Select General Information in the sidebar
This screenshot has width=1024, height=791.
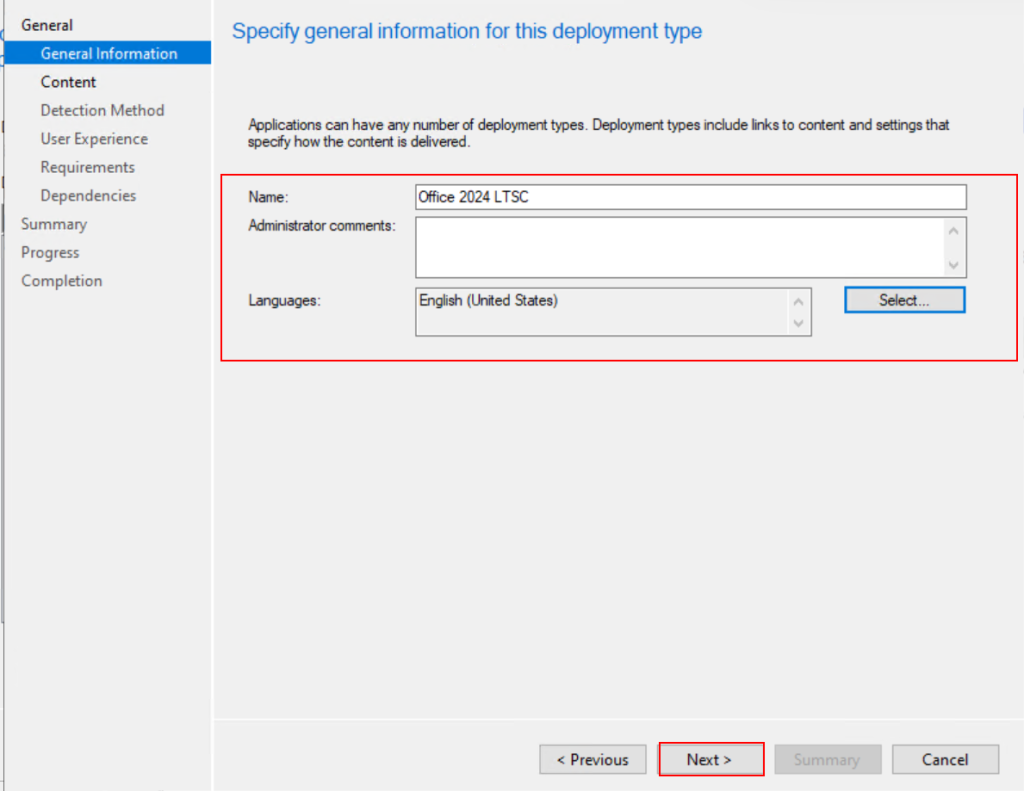click(x=109, y=54)
